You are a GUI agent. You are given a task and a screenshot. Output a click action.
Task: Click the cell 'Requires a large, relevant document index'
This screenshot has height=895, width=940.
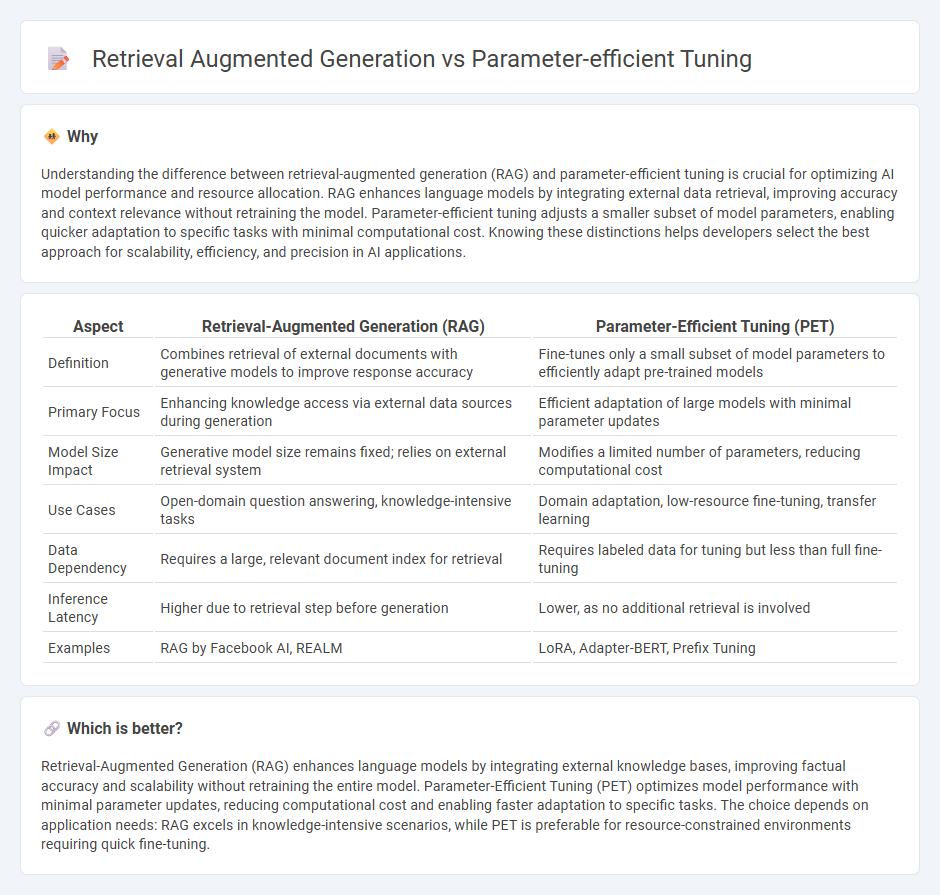pos(343,559)
